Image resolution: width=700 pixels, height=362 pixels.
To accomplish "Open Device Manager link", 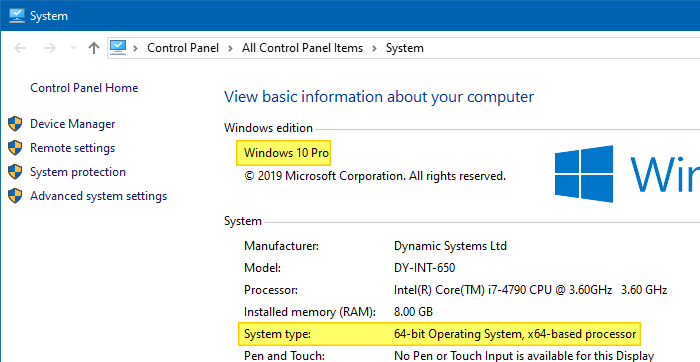I will click(72, 124).
